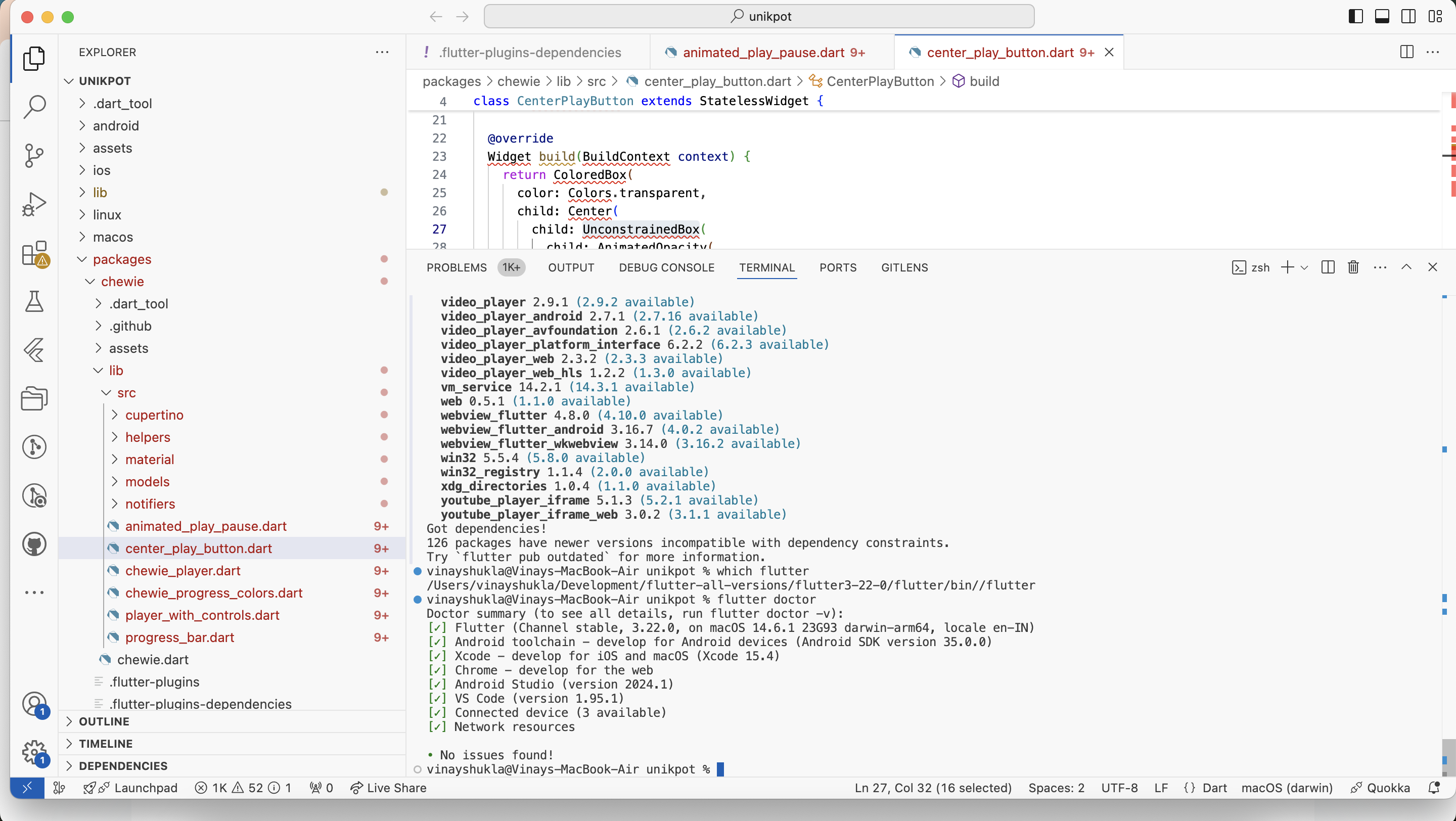Image resolution: width=1456 pixels, height=821 pixels.
Task: Switch to the OUTPUT tab
Action: tap(571, 267)
